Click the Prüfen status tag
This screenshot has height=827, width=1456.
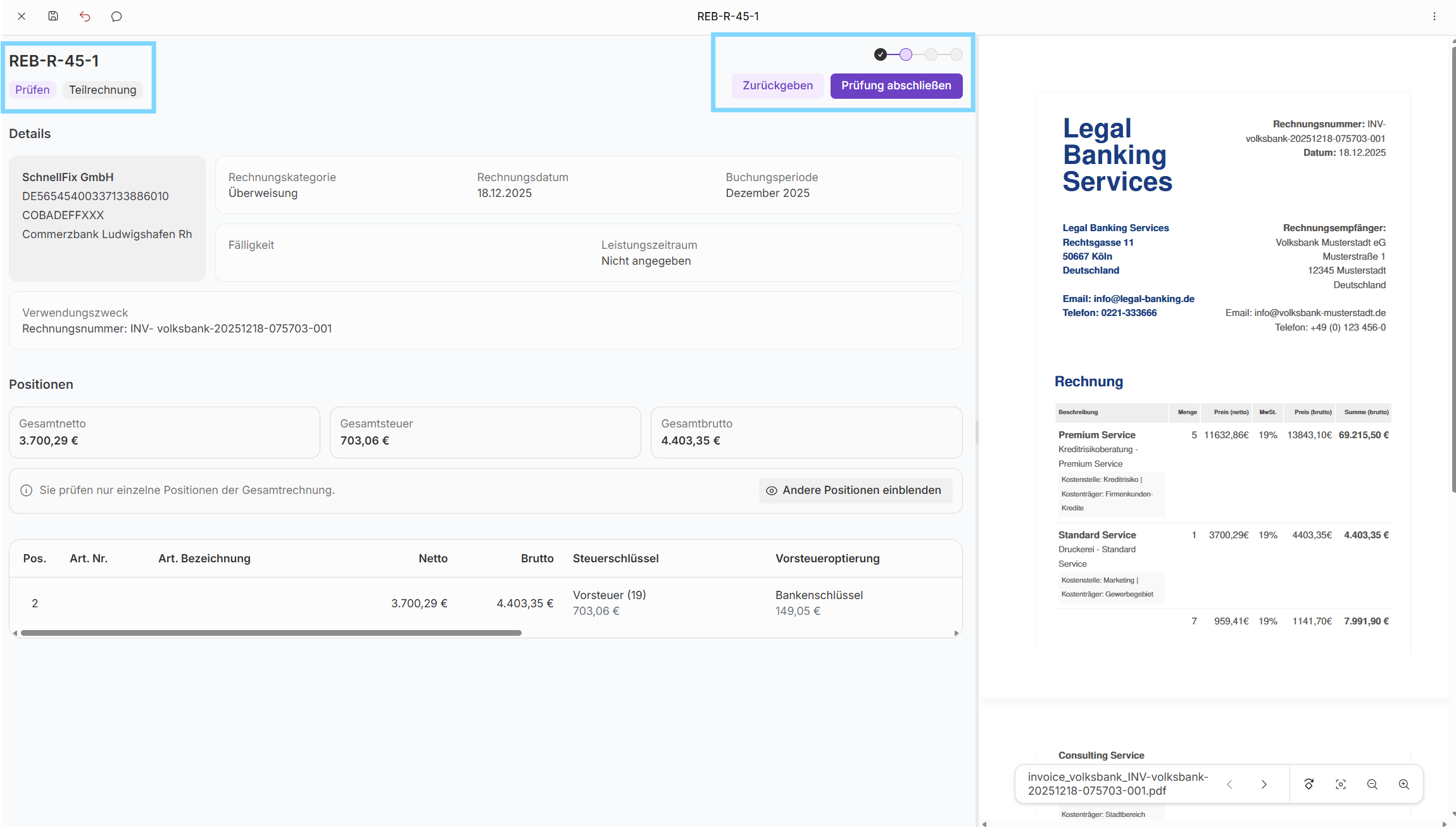pos(32,90)
